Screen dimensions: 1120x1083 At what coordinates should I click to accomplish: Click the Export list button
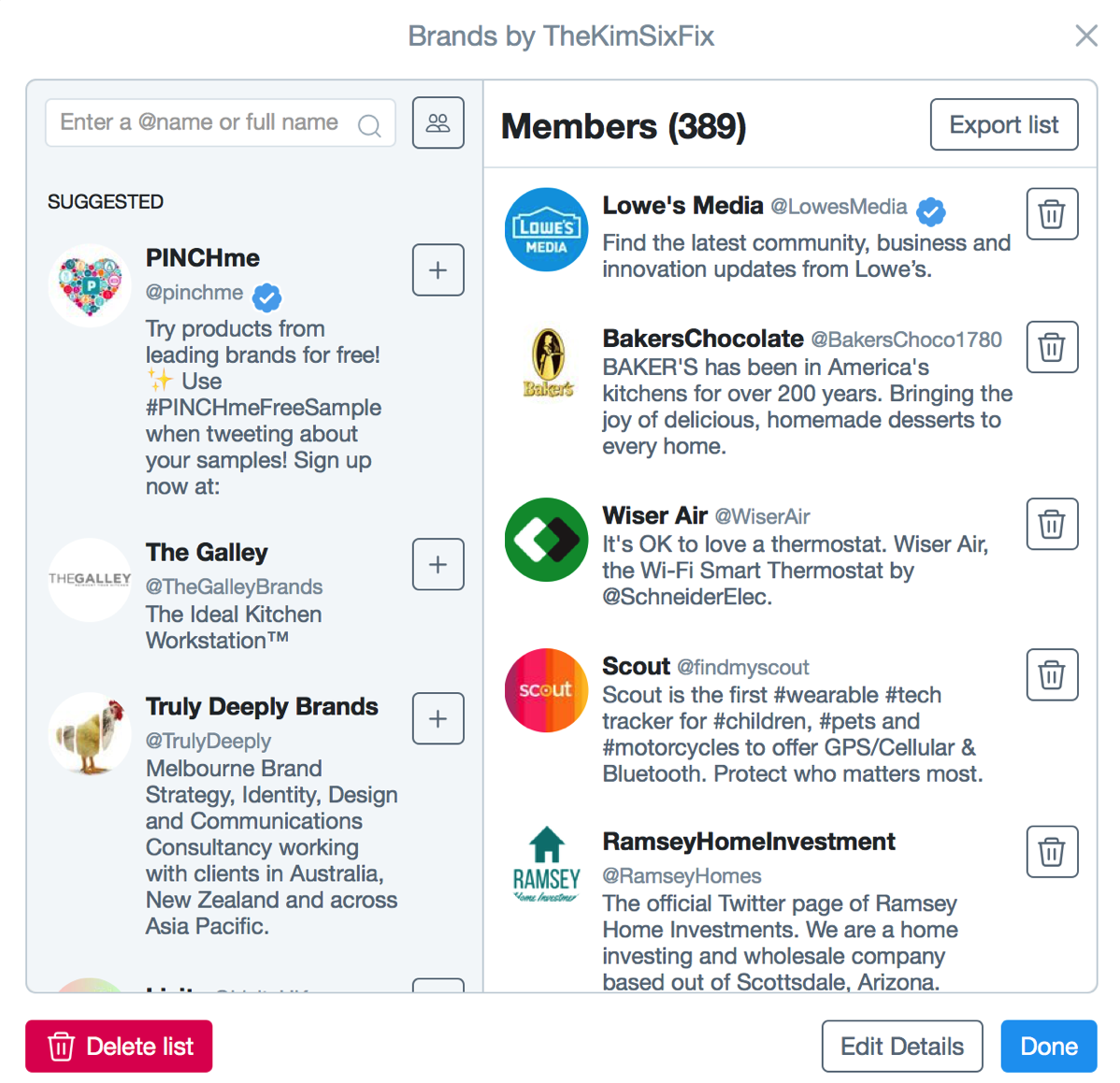click(x=1003, y=124)
